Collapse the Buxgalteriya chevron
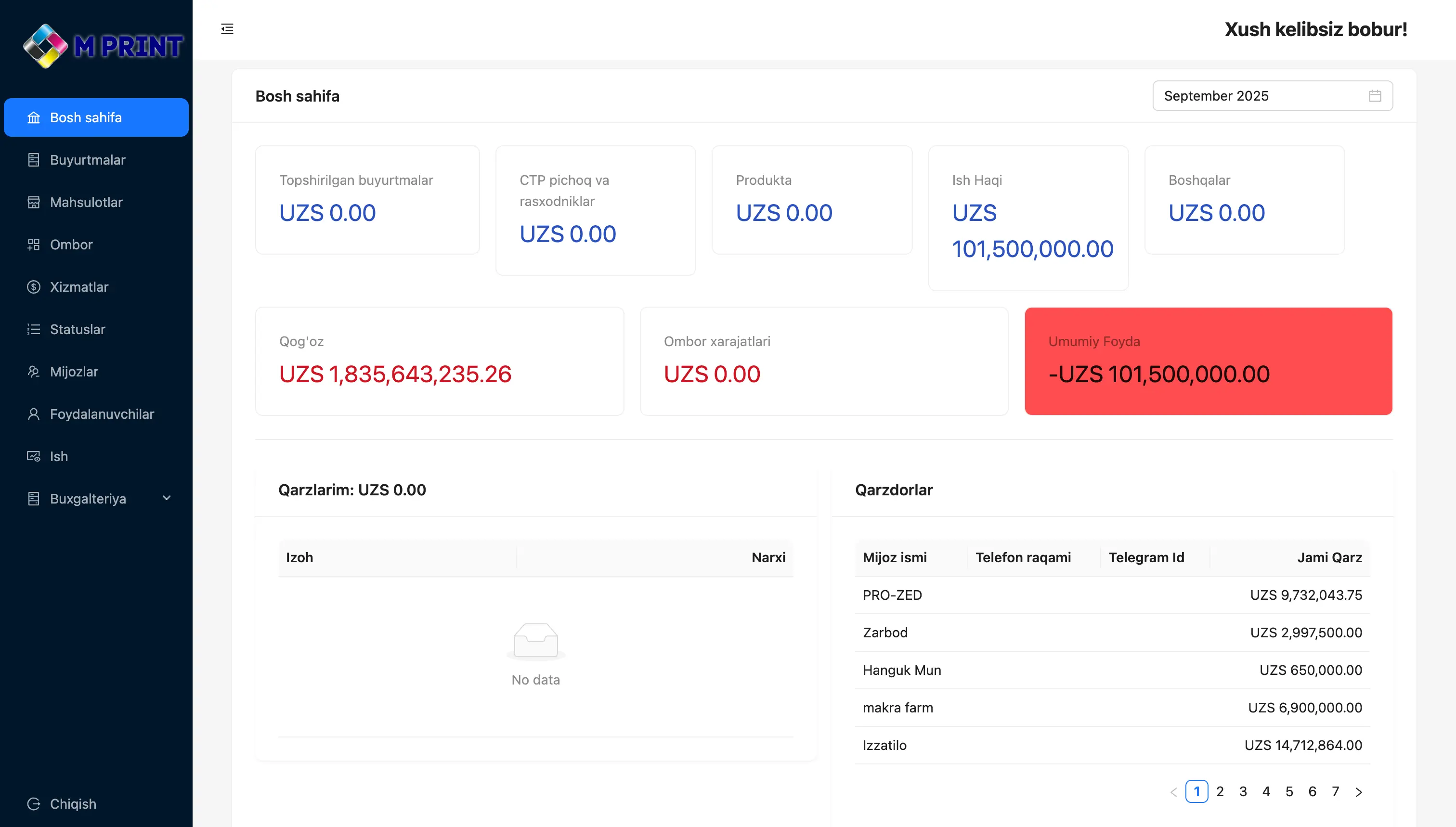This screenshot has height=827, width=1456. pos(167,498)
